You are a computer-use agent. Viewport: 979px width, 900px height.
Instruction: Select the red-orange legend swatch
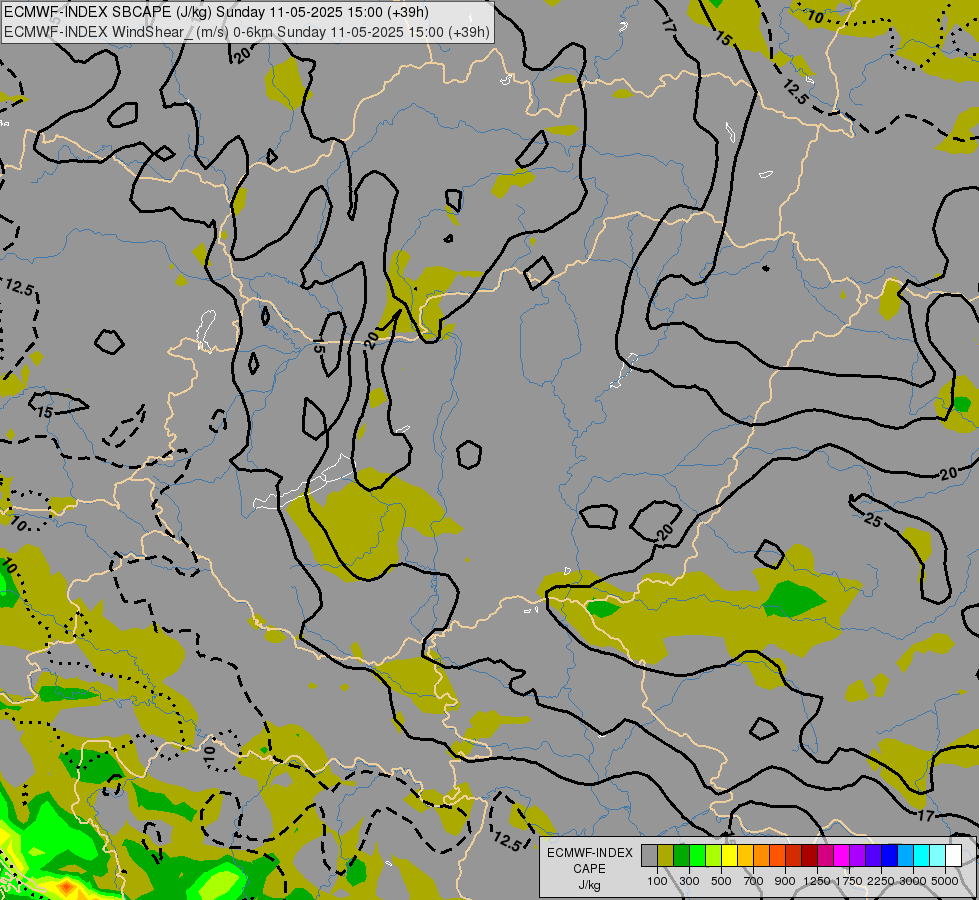[x=777, y=855]
